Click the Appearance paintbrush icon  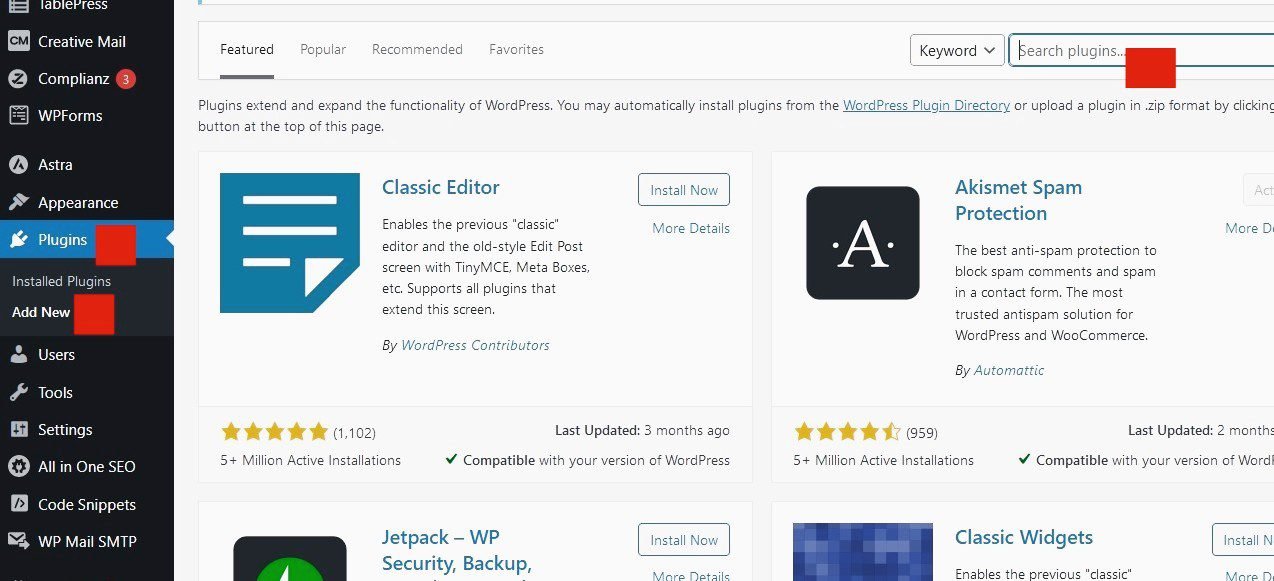18,202
